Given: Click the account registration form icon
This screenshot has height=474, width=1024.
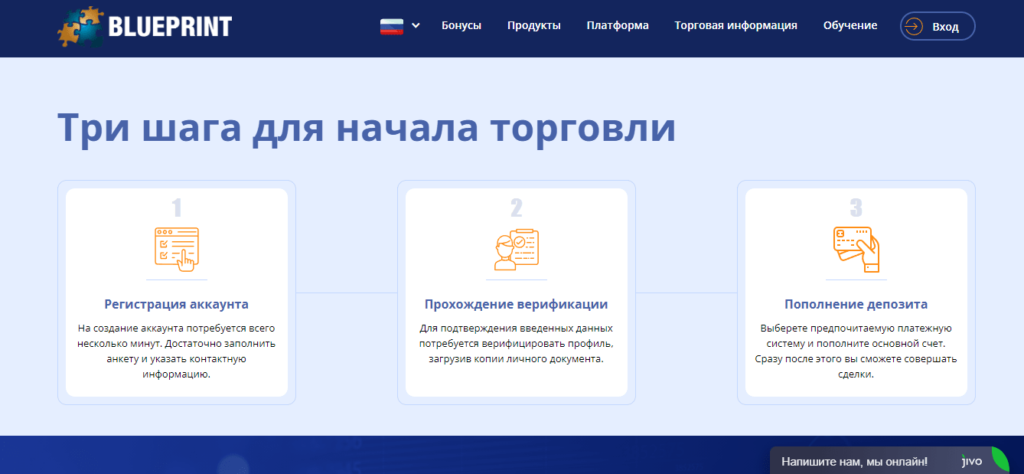Looking at the screenshot, I should tap(176, 249).
